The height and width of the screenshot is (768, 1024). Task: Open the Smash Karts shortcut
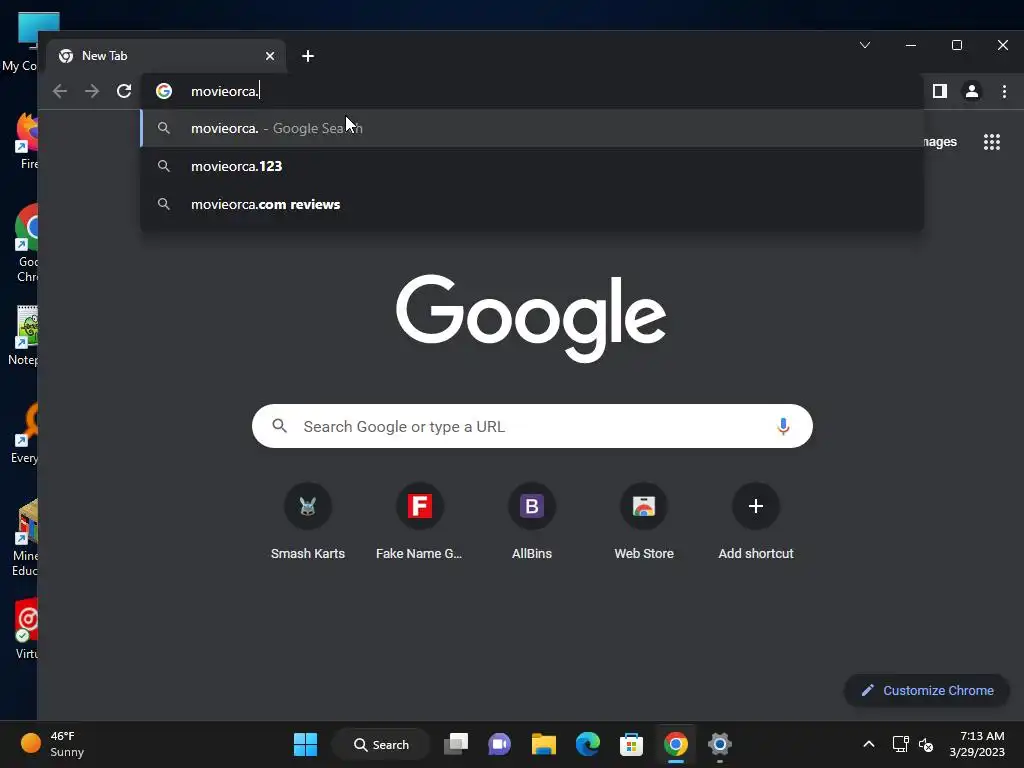pyautogui.click(x=308, y=522)
